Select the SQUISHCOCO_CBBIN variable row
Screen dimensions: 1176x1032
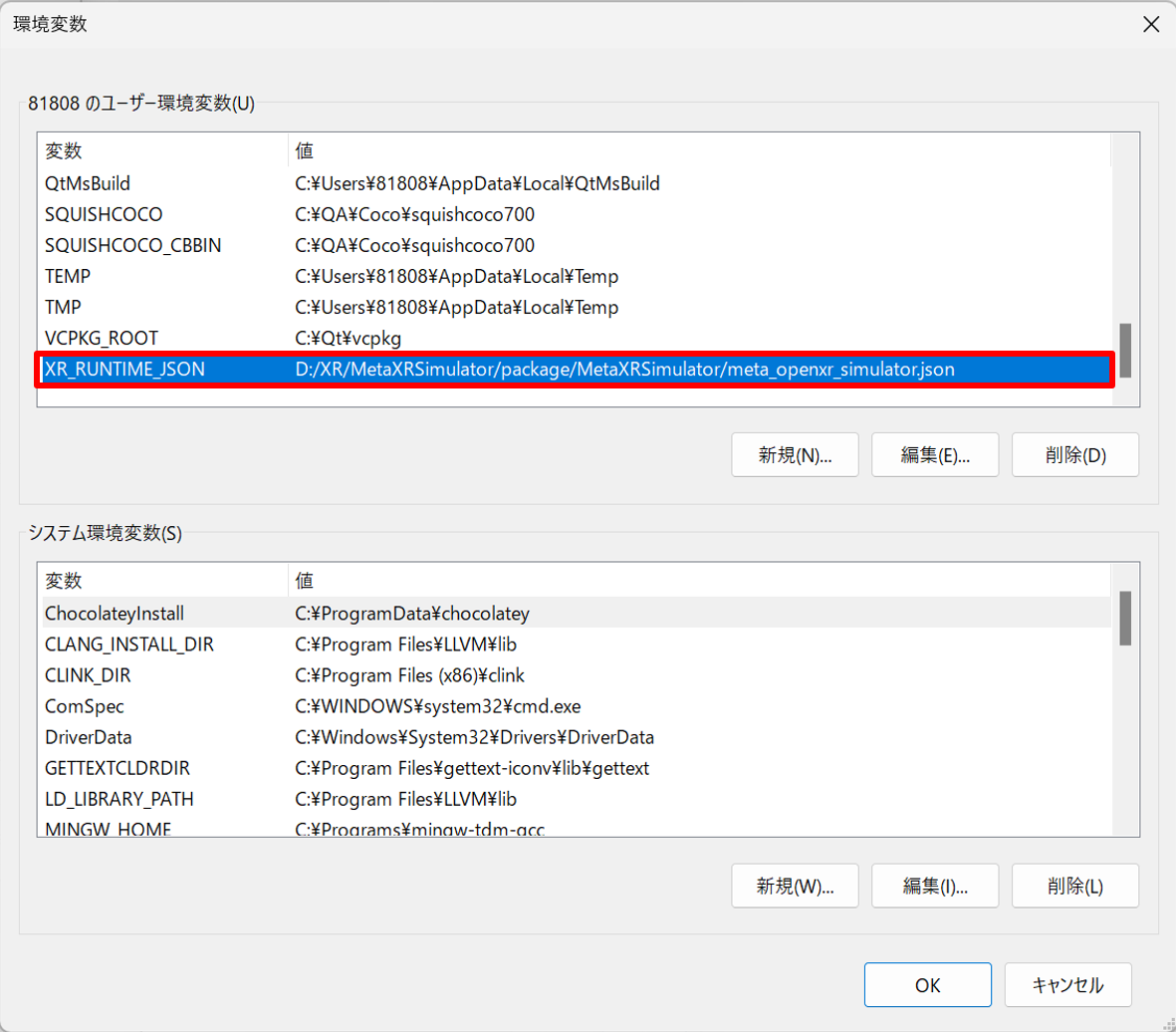132,245
